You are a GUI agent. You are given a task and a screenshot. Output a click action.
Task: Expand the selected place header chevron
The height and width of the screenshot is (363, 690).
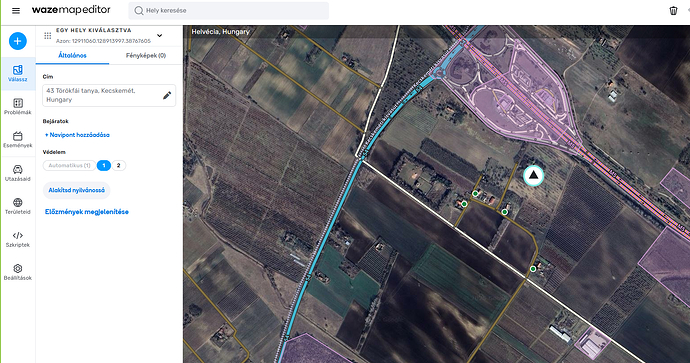tap(160, 36)
